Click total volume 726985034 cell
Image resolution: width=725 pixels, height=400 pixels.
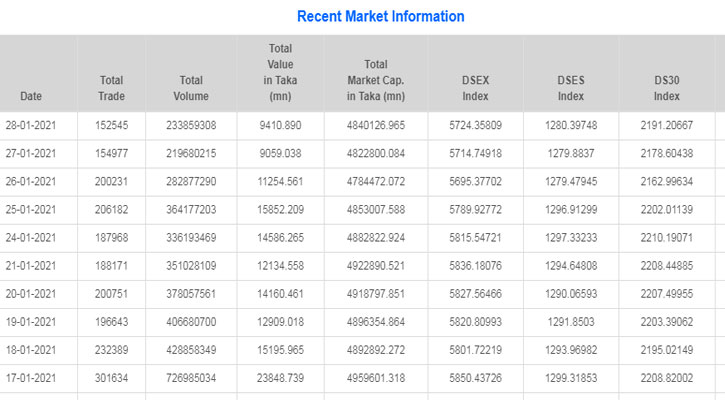point(191,379)
